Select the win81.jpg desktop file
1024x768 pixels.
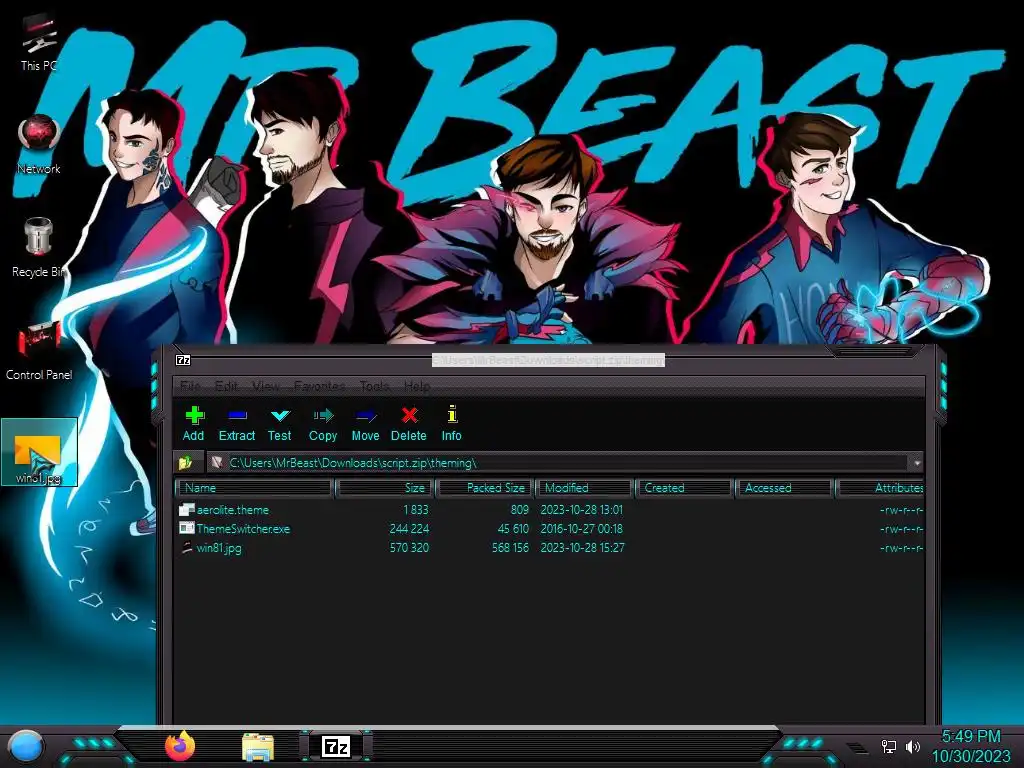39,452
